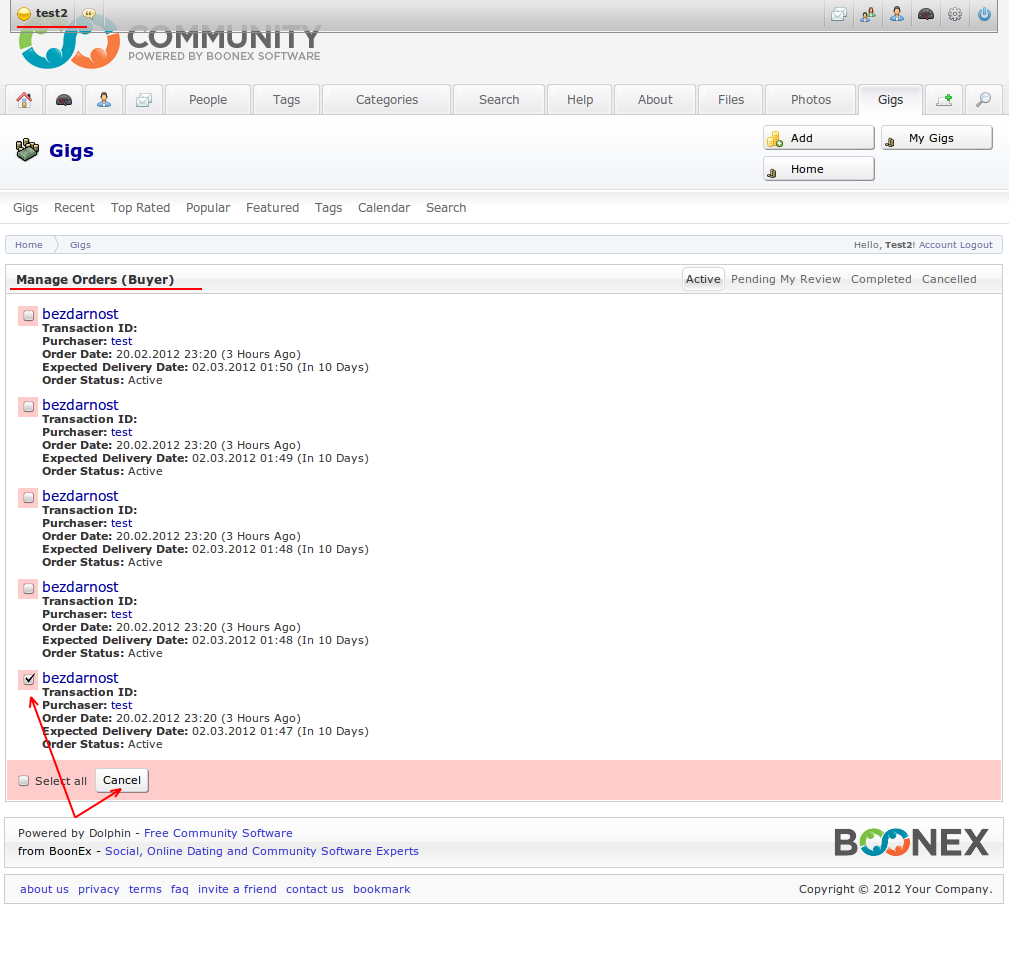Click the blue power icon in top bar

click(984, 14)
